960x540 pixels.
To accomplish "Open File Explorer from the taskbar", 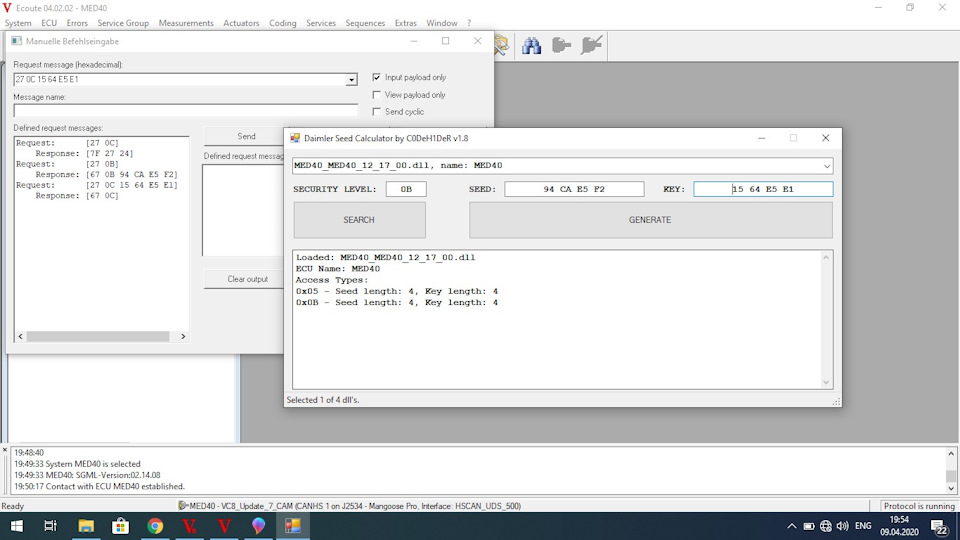I will coord(86,526).
